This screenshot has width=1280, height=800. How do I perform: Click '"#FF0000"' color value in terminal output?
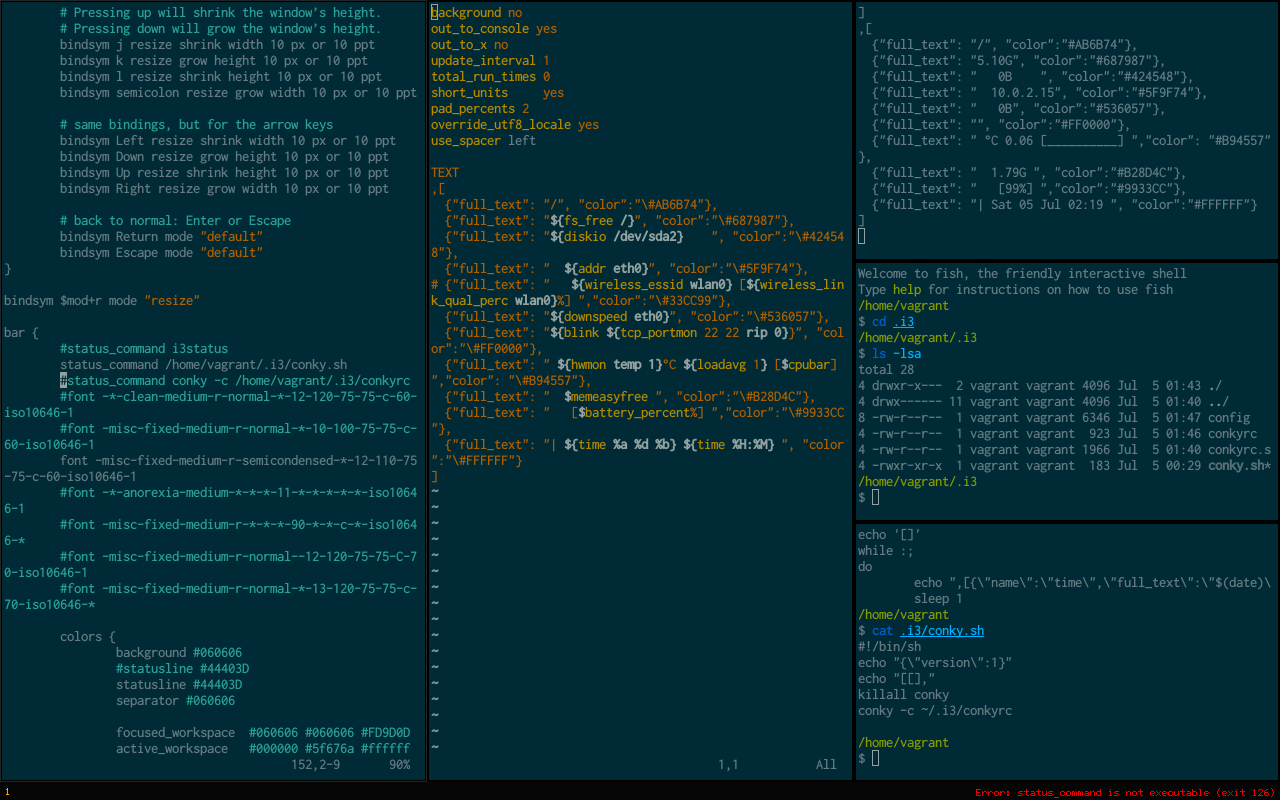click(1089, 125)
